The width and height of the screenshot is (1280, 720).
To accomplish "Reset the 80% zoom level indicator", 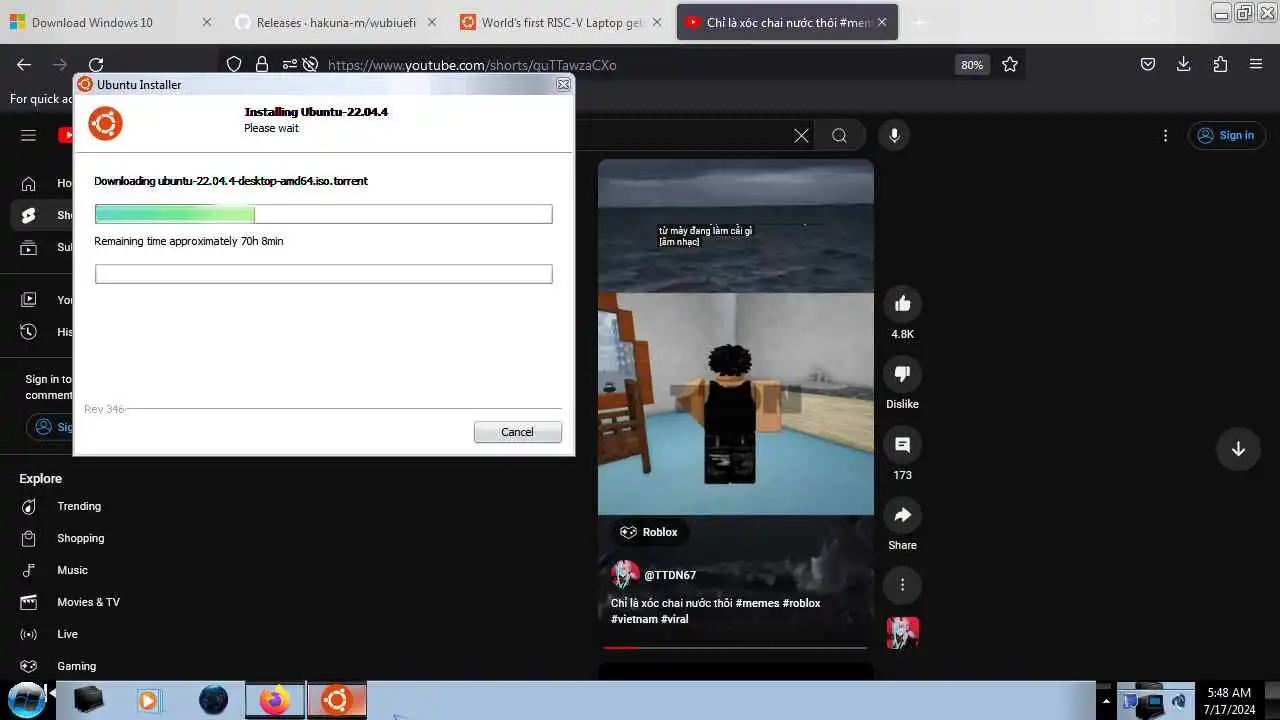I will click(x=972, y=64).
